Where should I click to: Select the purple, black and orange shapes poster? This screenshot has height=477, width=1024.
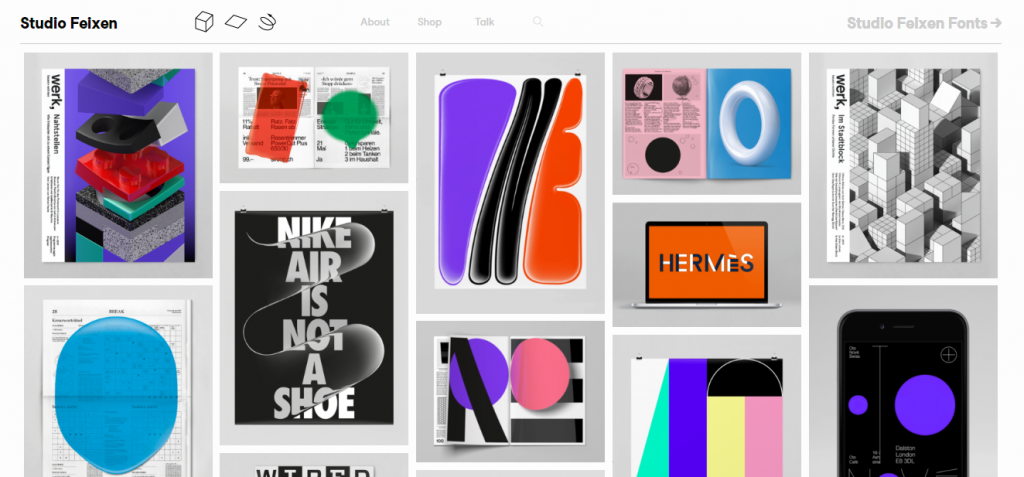coord(510,182)
